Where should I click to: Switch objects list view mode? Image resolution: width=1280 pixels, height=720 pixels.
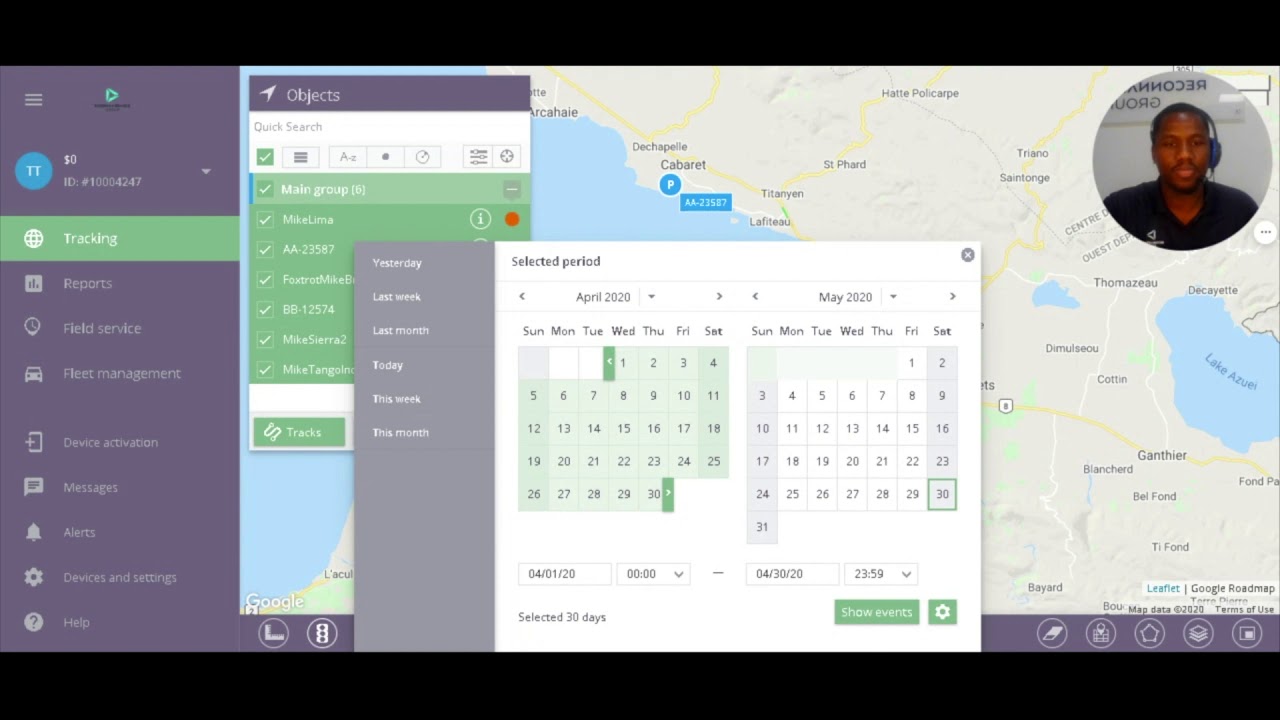click(x=300, y=157)
